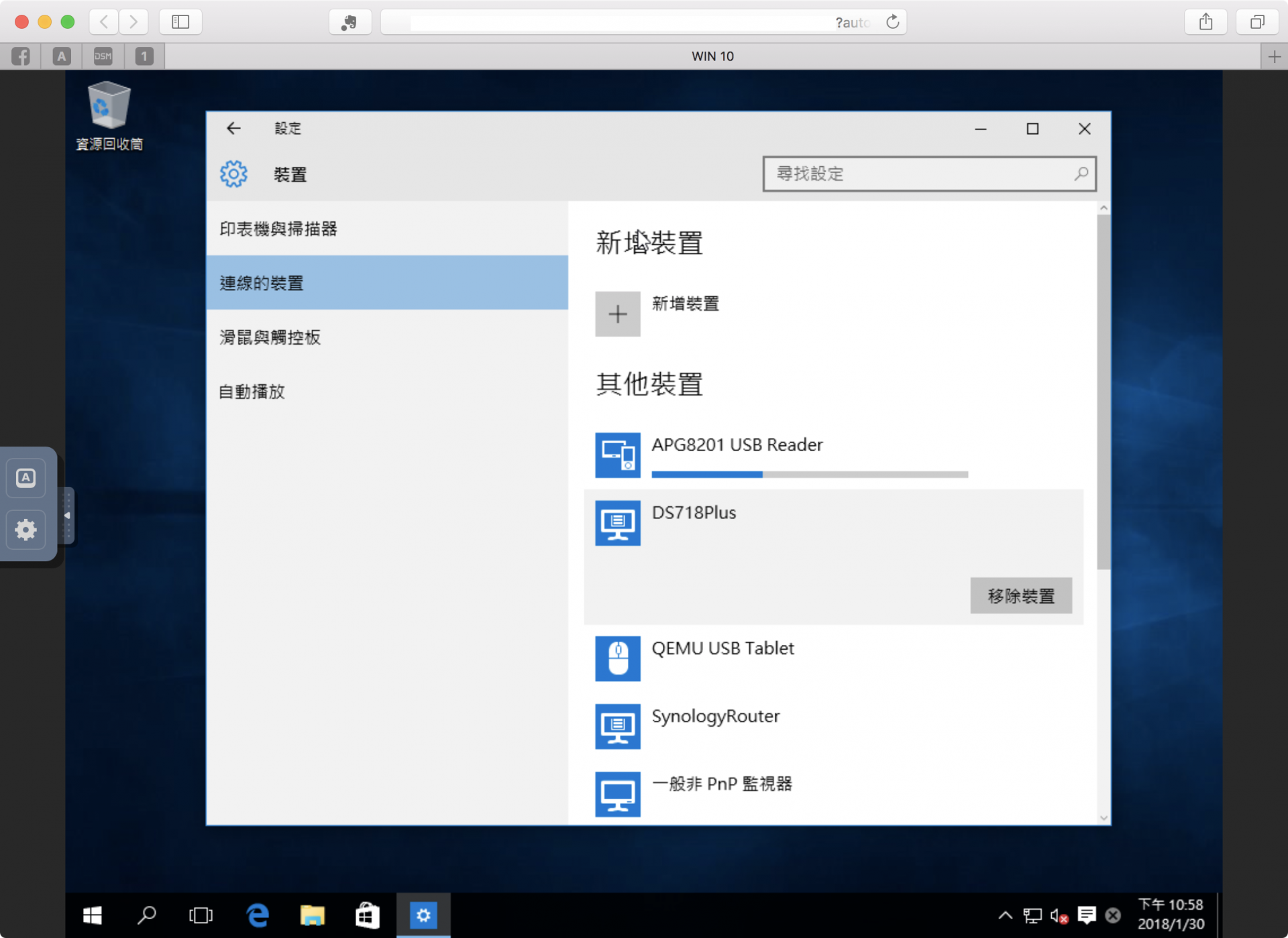Launch the Store app from the taskbar

coord(367,915)
